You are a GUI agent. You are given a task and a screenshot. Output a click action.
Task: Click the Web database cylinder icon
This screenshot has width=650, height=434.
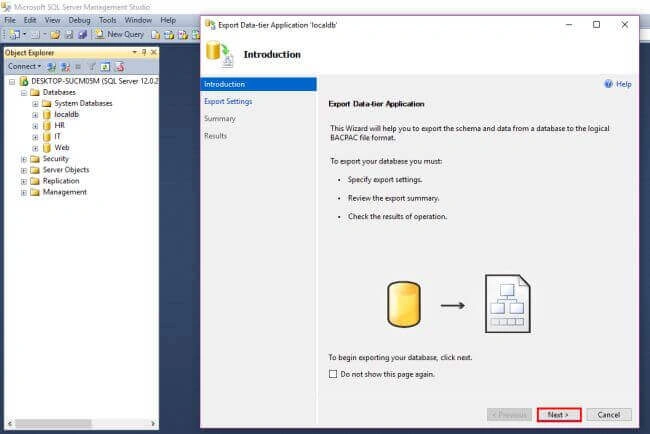pyautogui.click(x=47, y=148)
